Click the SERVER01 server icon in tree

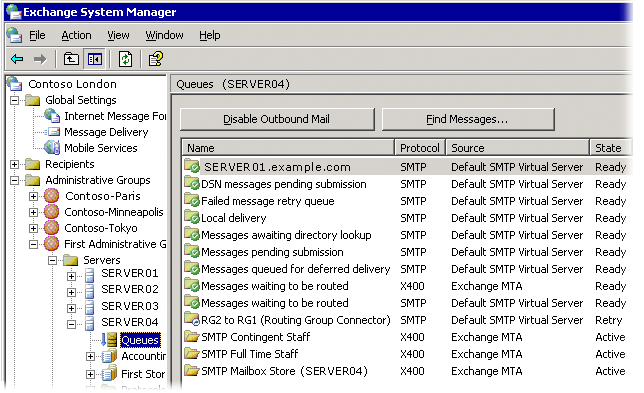coord(90,275)
